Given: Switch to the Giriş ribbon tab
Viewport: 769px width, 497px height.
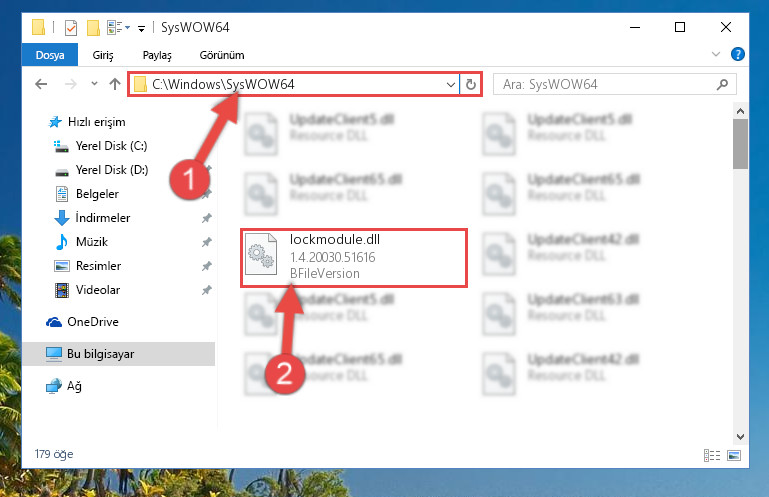Looking at the screenshot, I should 103,55.
